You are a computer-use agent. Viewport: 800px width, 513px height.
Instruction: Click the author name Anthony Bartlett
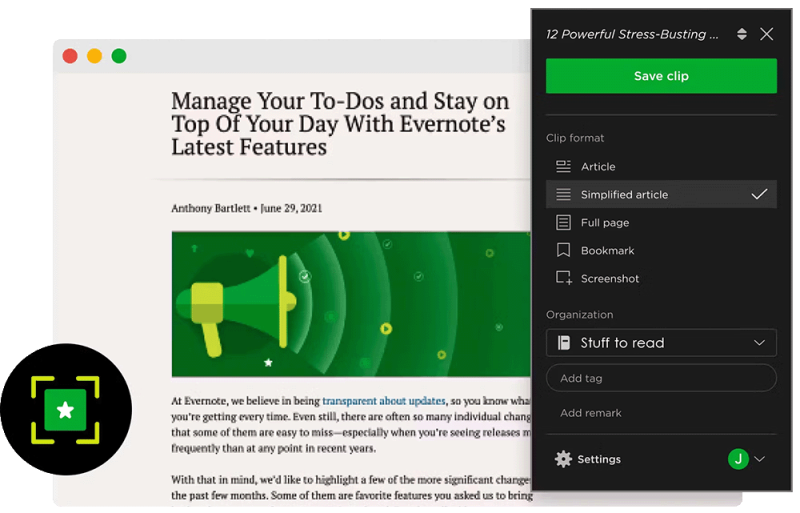click(x=211, y=208)
